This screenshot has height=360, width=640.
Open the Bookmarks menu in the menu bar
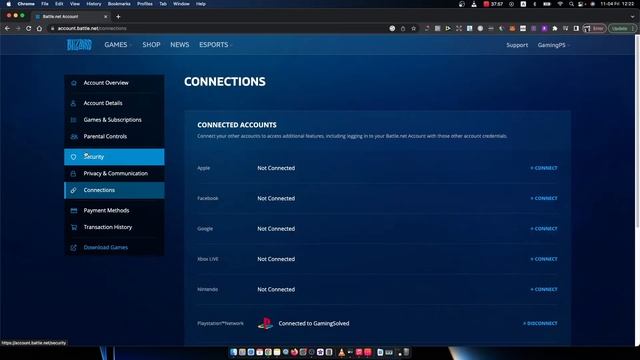pos(119,4)
